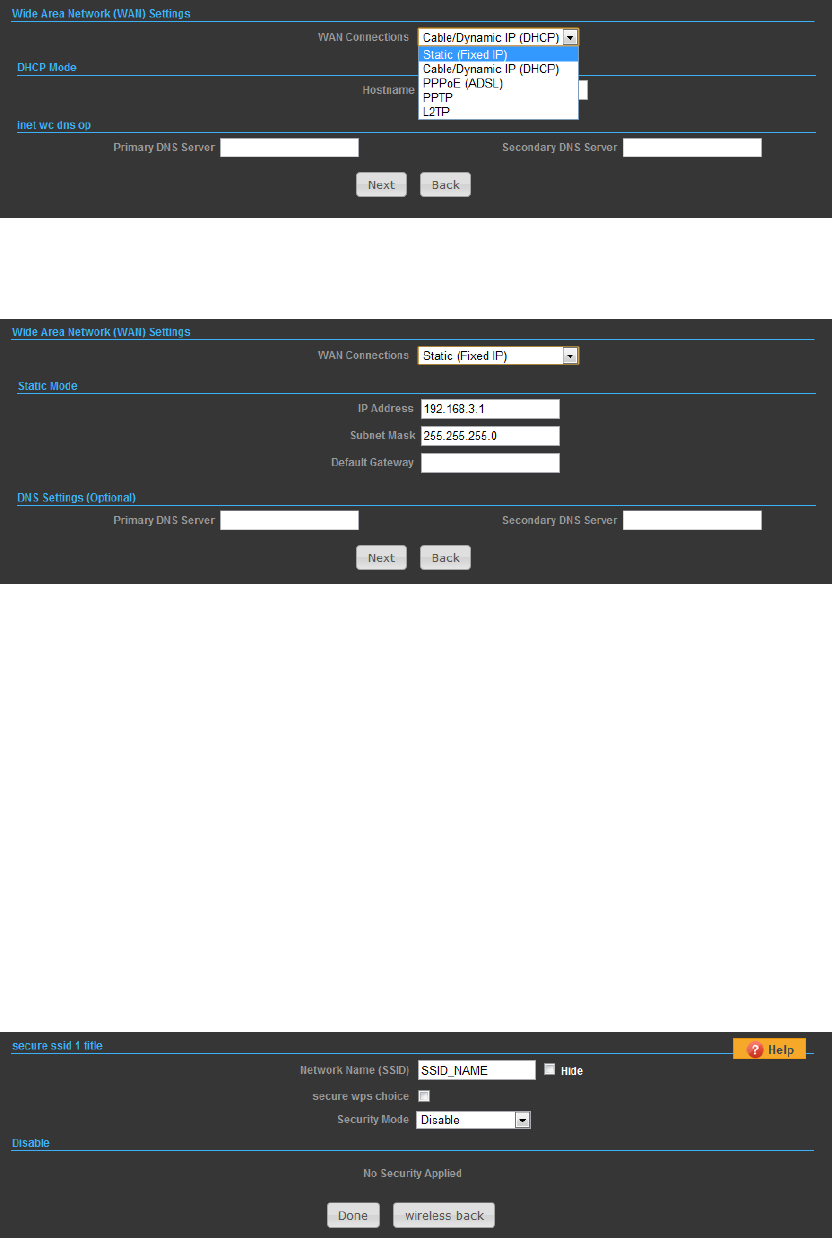Click Next button in DHCP Mode panel
832x1238 pixels.
[381, 185]
